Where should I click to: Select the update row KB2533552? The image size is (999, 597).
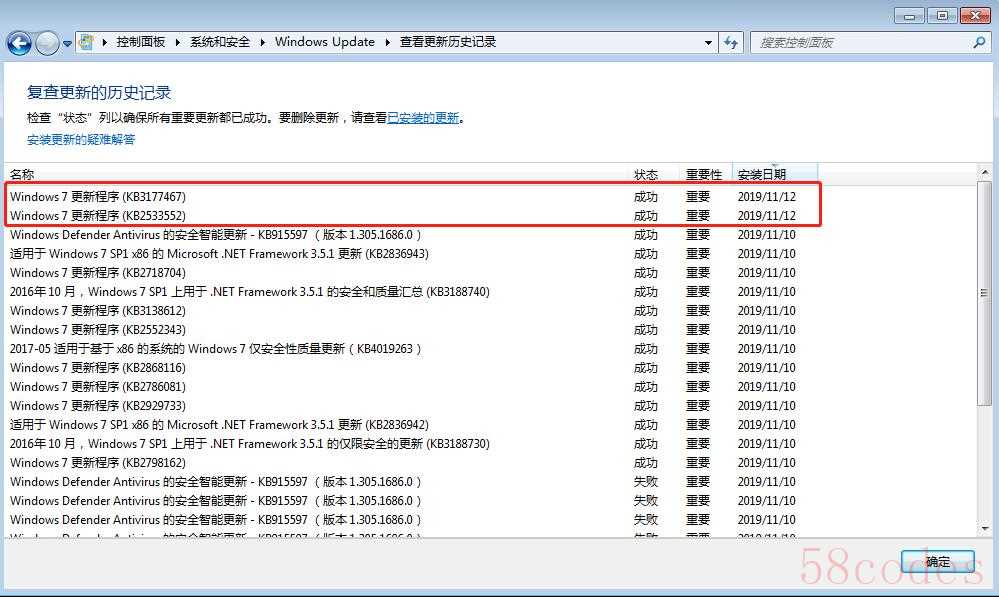click(x=412, y=216)
